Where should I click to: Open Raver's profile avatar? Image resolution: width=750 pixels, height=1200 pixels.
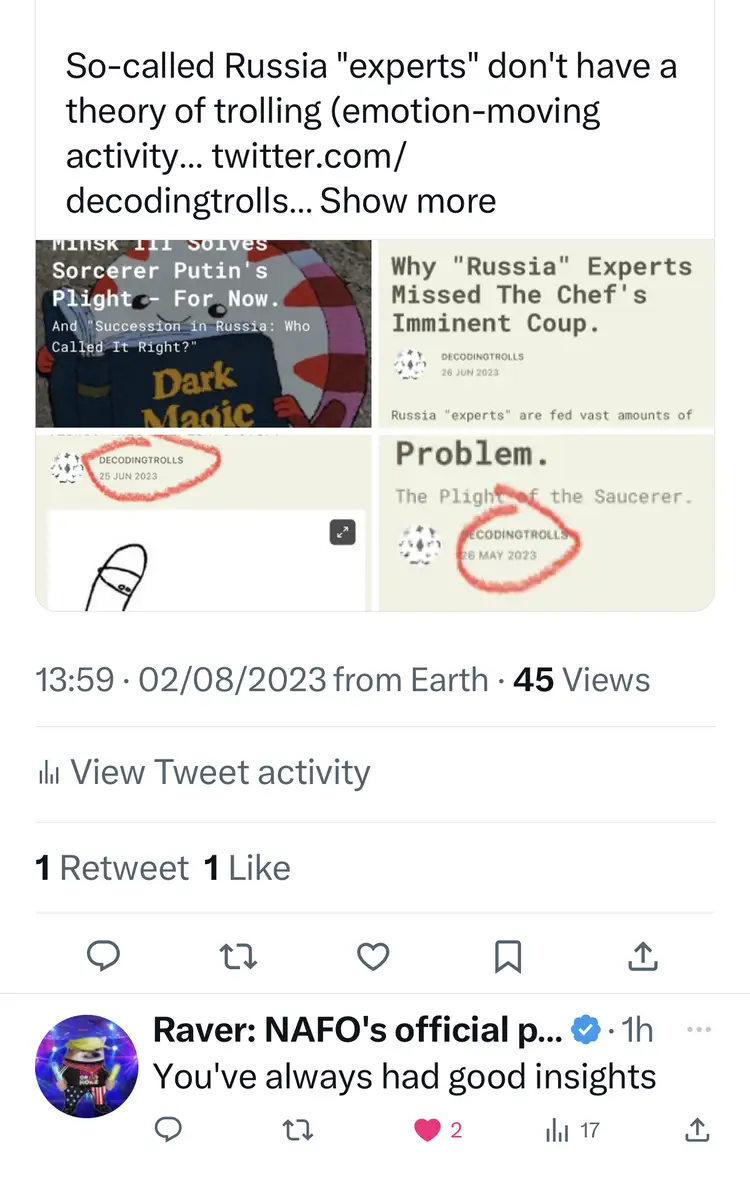coord(86,1067)
